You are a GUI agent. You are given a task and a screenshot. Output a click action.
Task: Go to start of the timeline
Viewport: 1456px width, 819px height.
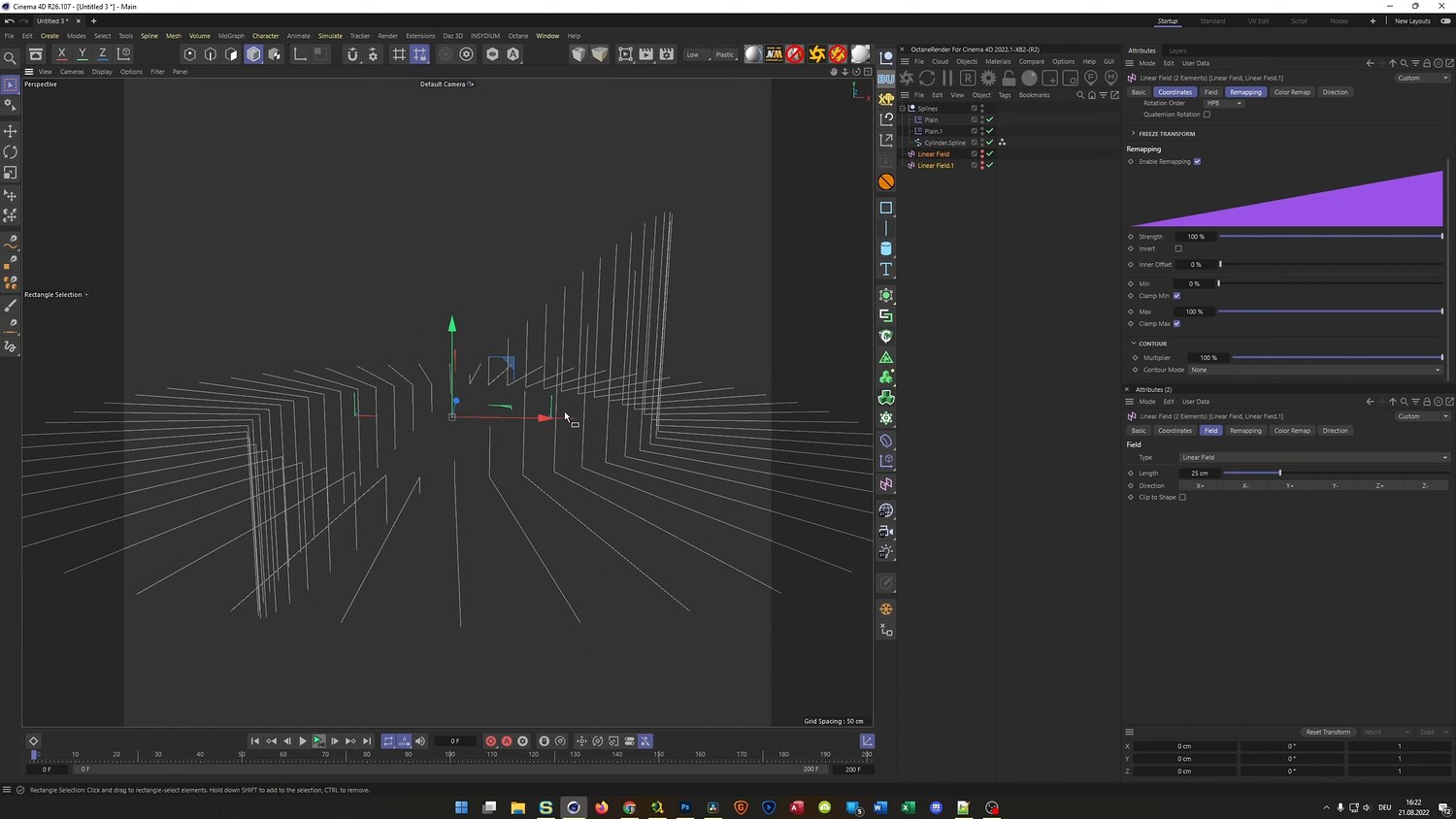pos(255,741)
